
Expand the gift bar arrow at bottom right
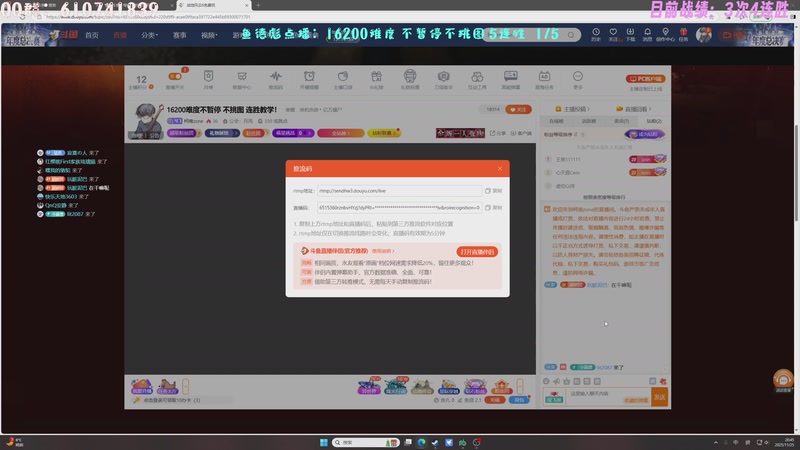pos(520,386)
